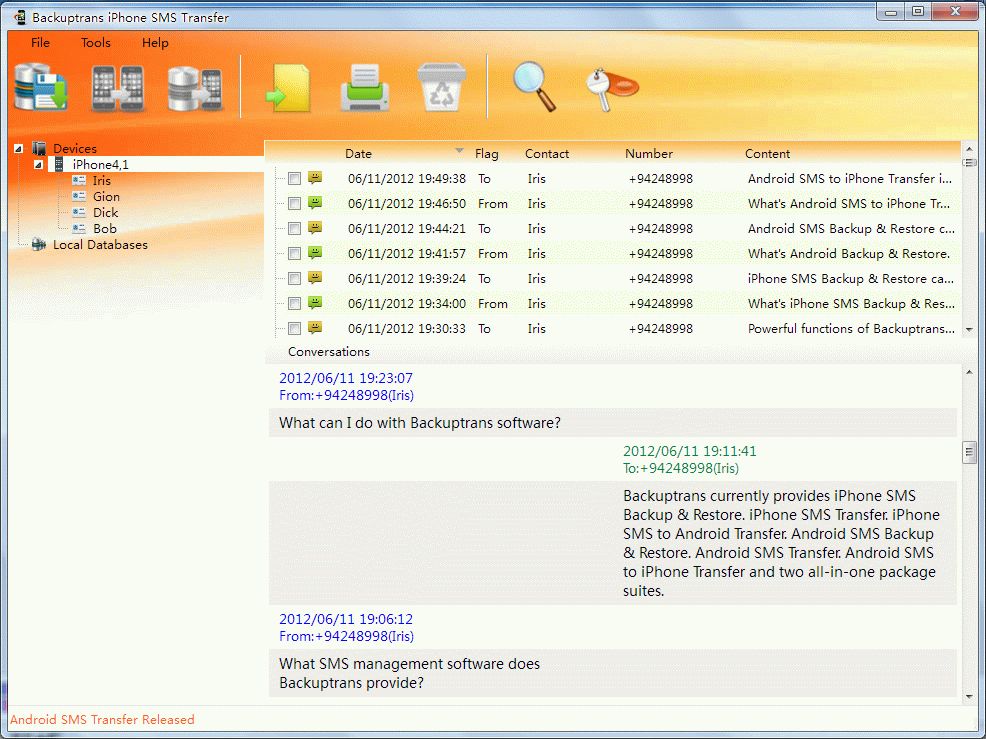
Task: Click the "What can I do with Backuptrans software?" message
Action: coord(420,423)
